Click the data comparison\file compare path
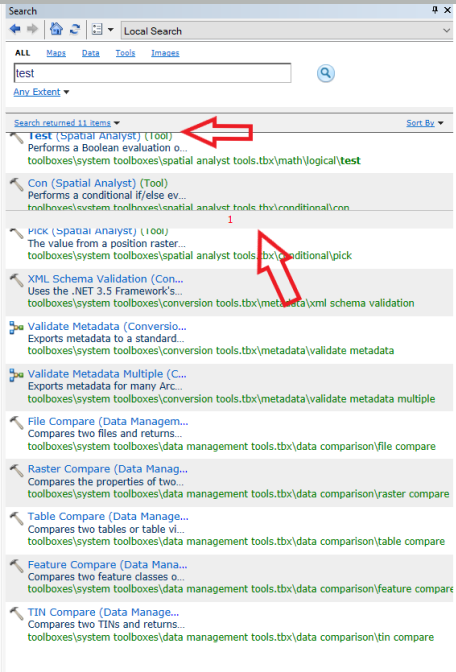Viewport: 456px width, 672px height. click(232, 447)
